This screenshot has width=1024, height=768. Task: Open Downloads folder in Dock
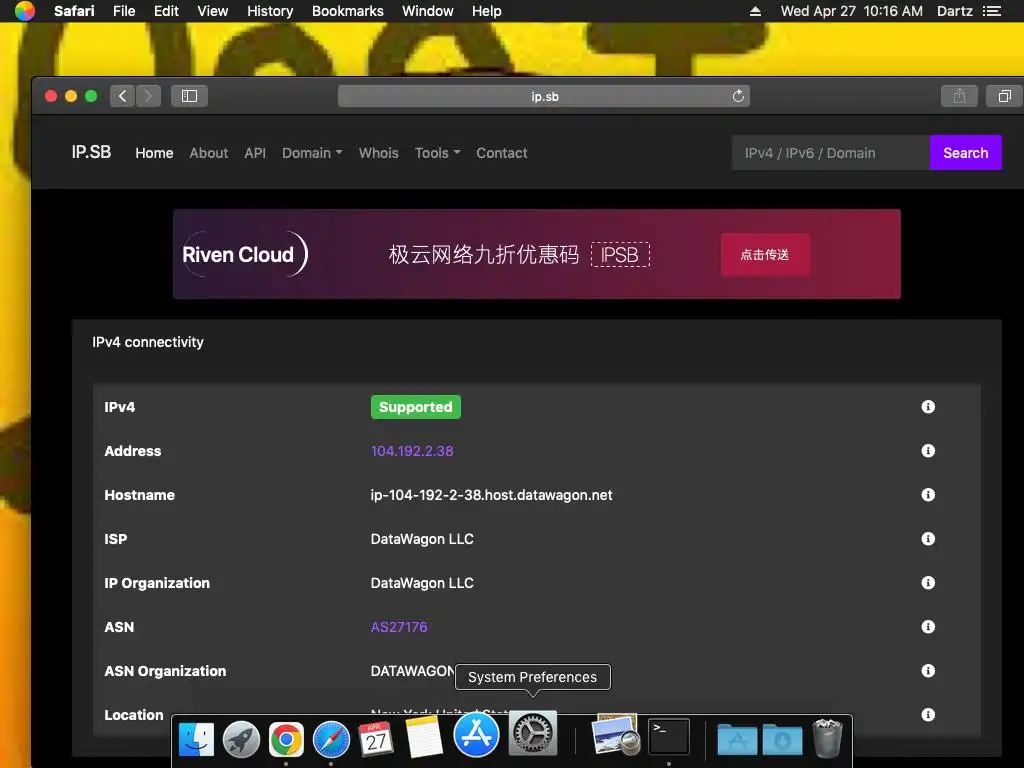tap(782, 739)
